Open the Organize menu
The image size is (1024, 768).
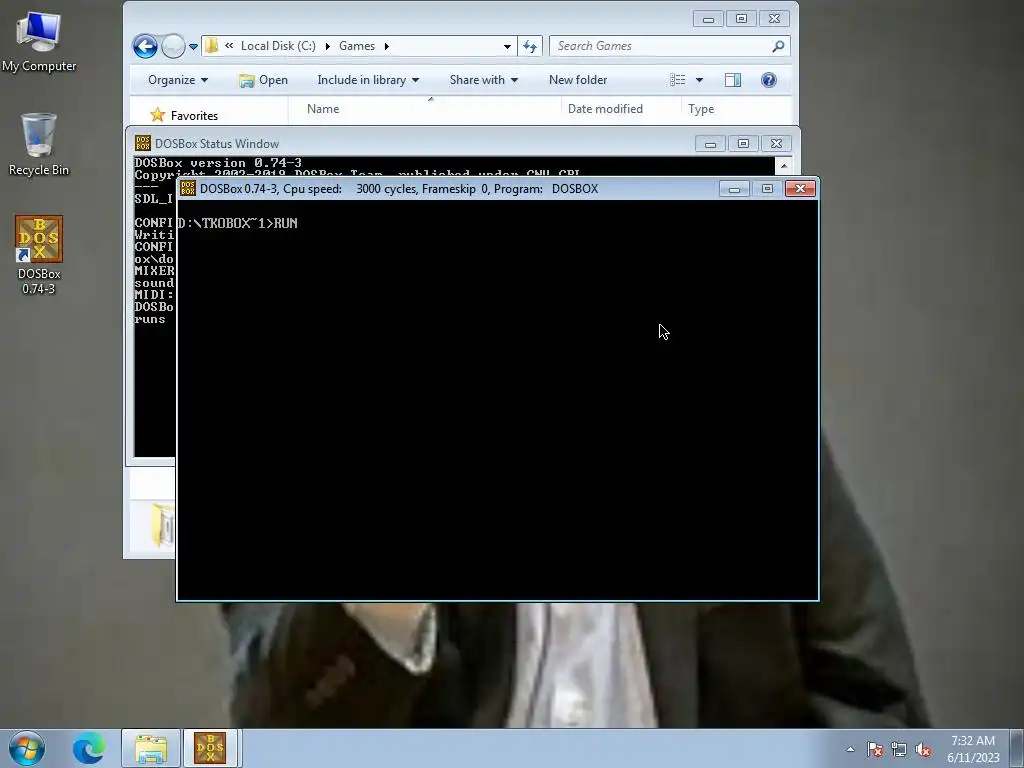(x=178, y=80)
